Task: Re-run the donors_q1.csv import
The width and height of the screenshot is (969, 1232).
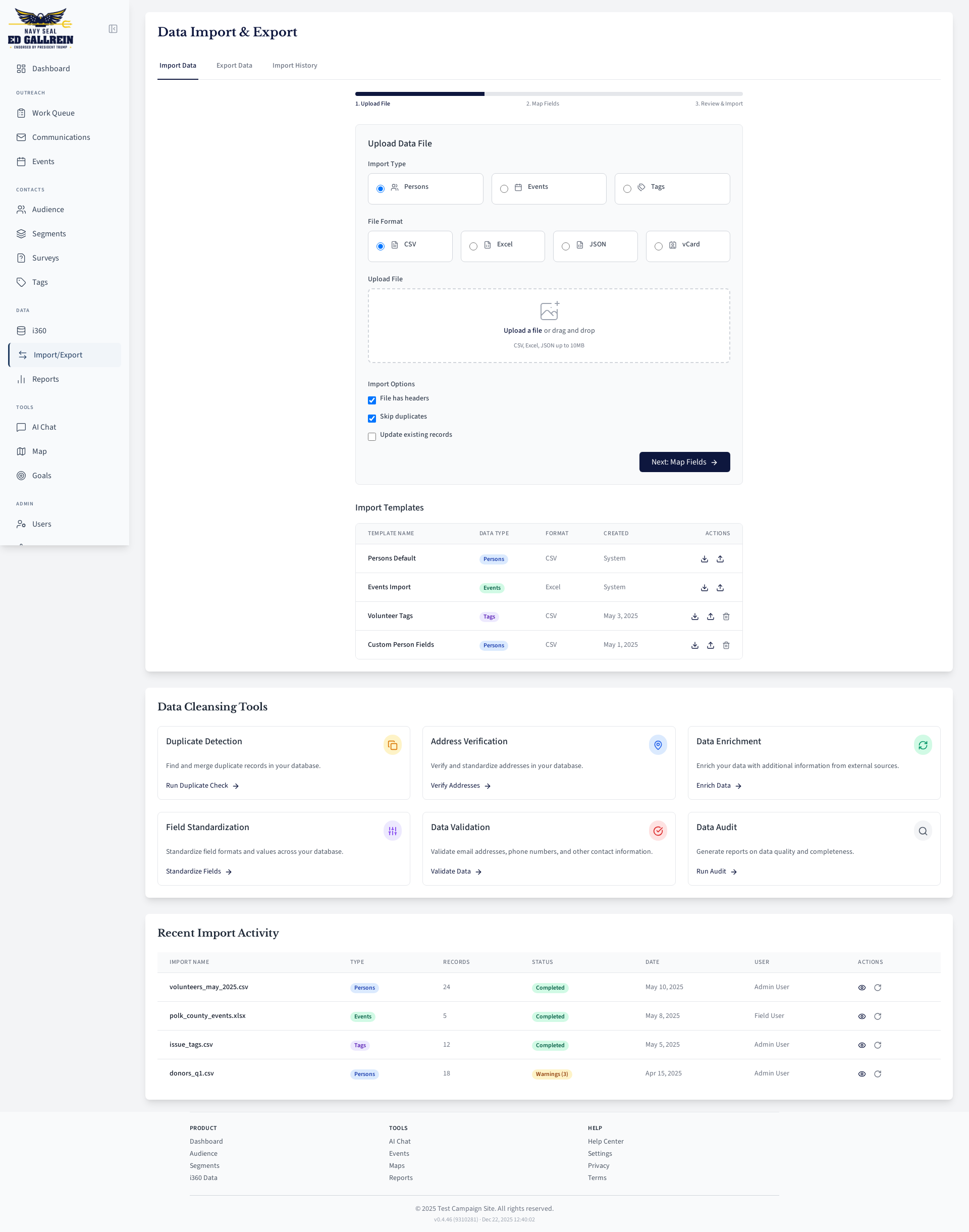Action: click(877, 1073)
